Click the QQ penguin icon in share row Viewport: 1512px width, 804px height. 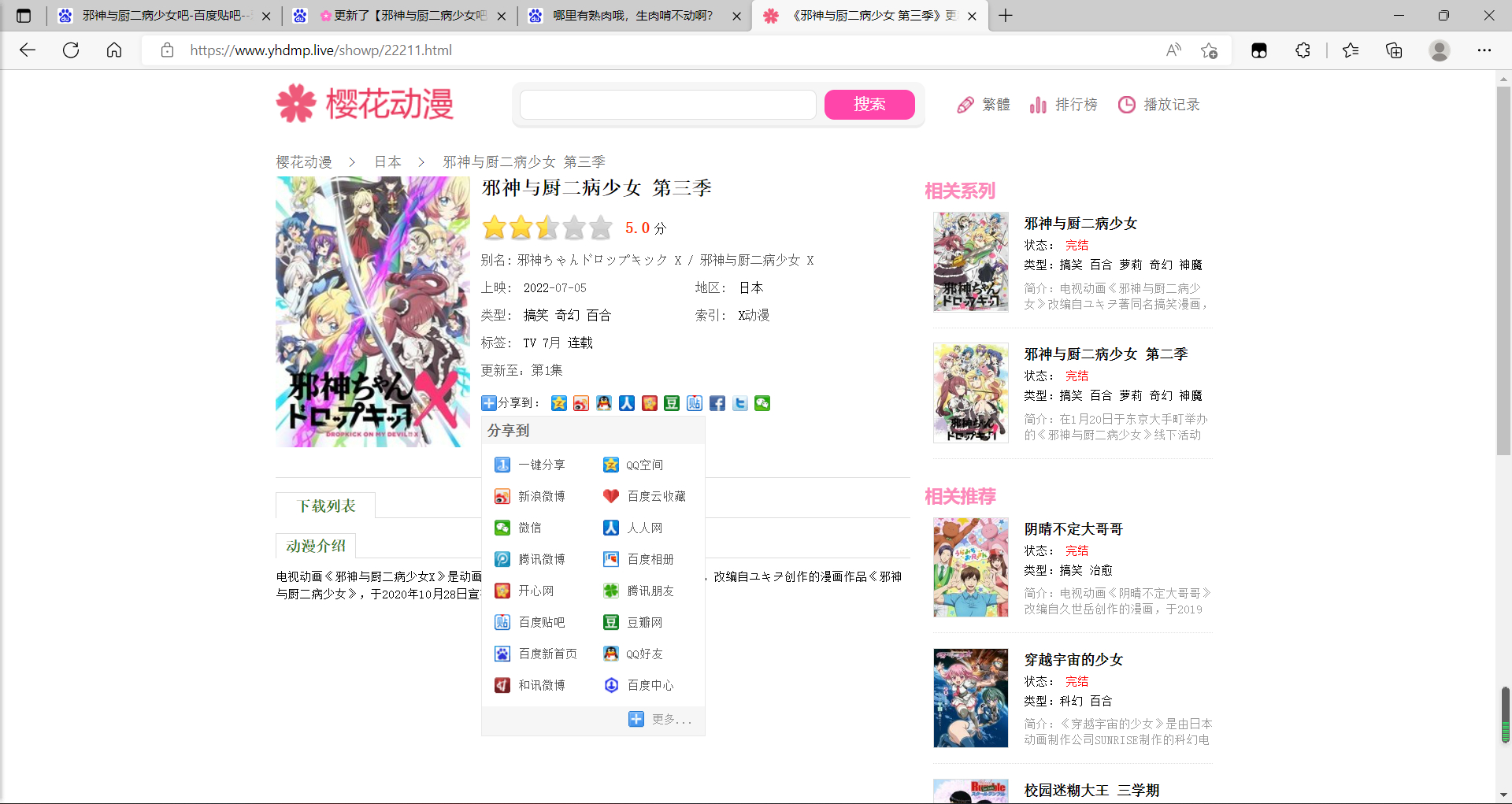604,403
